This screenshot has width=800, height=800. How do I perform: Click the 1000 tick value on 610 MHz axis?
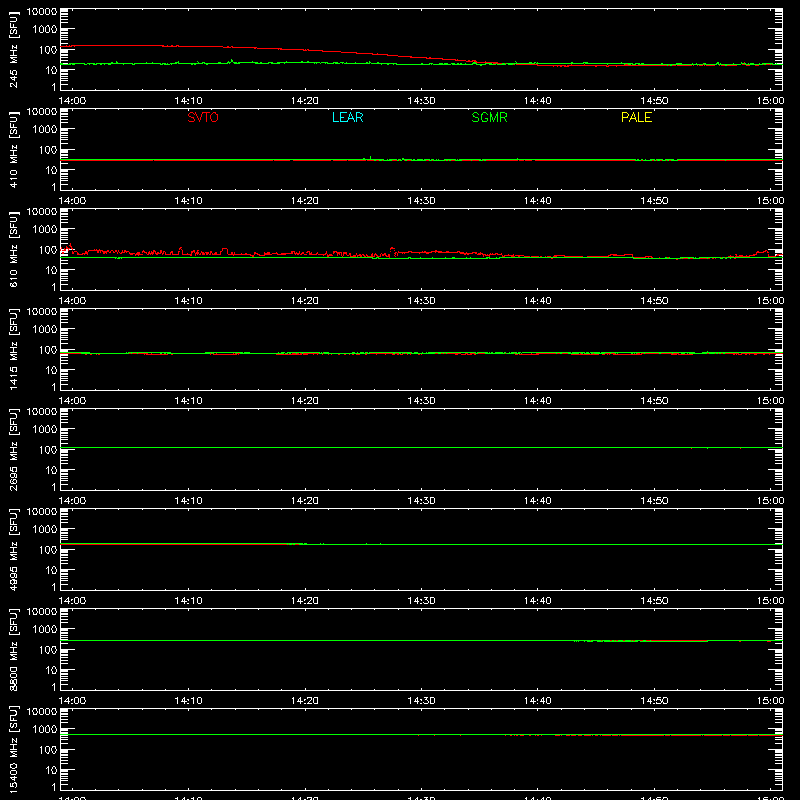pyautogui.click(x=45, y=230)
